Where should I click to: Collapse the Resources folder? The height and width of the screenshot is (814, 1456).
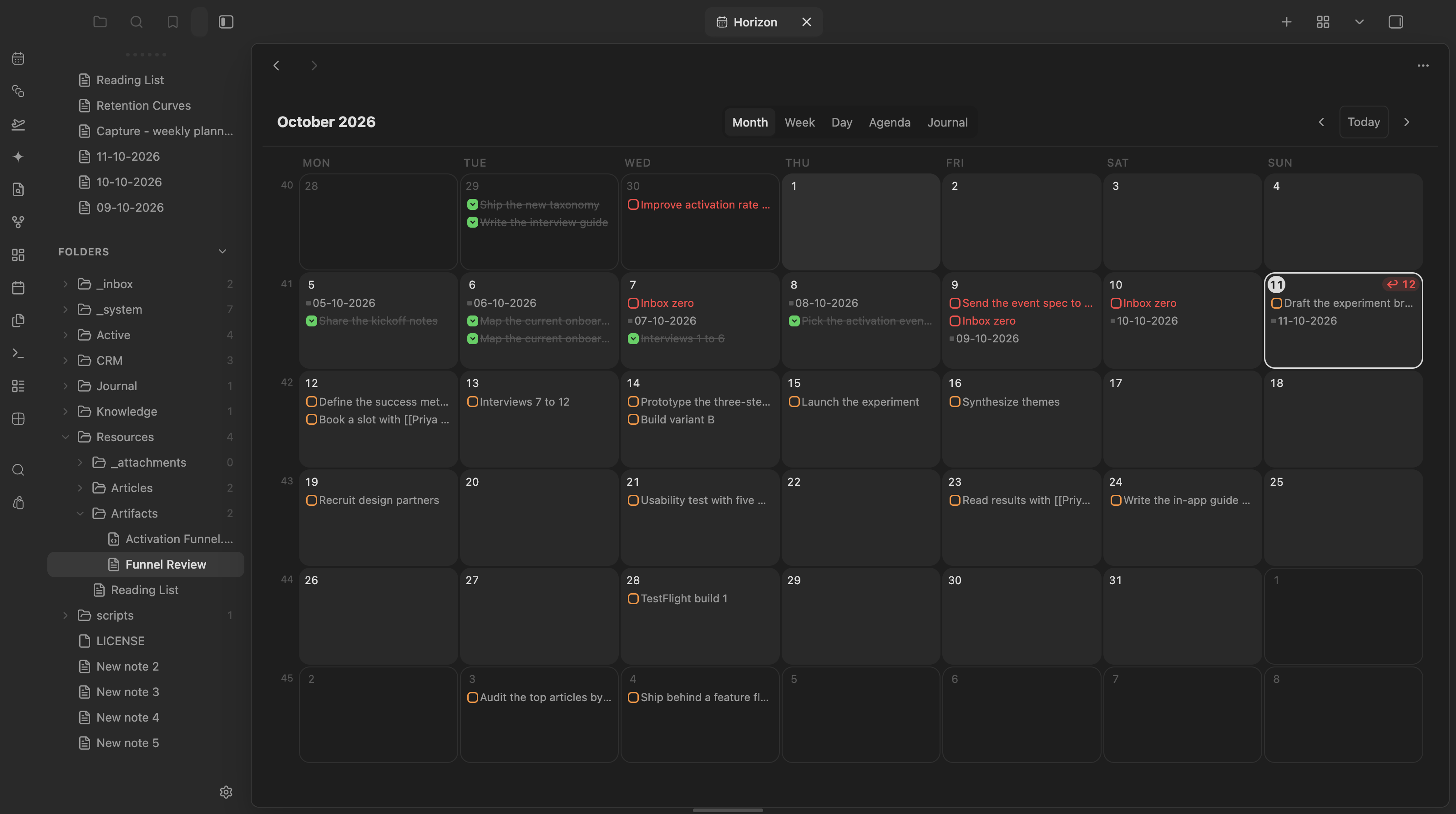pos(65,437)
